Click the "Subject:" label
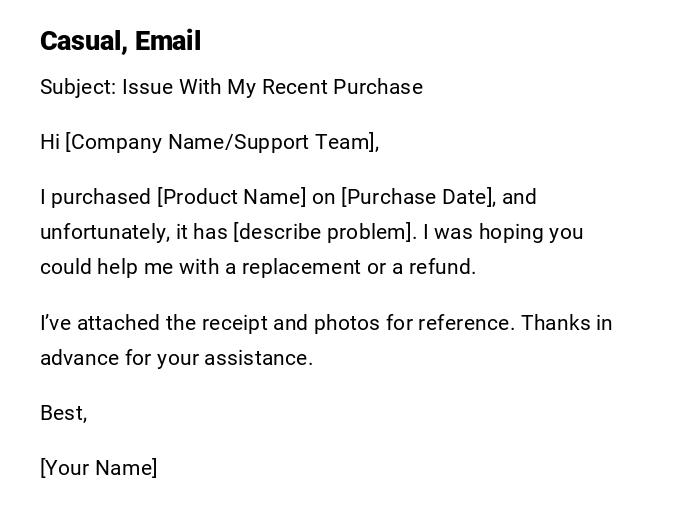 click(x=78, y=87)
